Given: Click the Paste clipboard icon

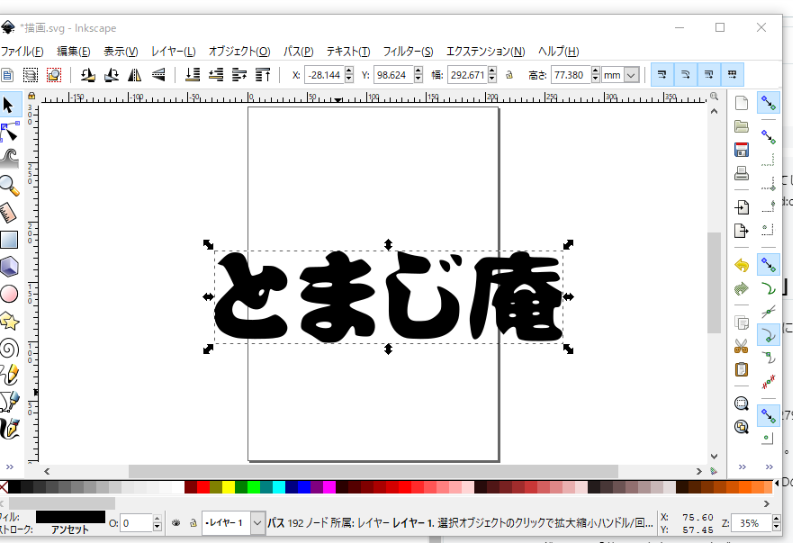Looking at the screenshot, I should click(x=741, y=370).
